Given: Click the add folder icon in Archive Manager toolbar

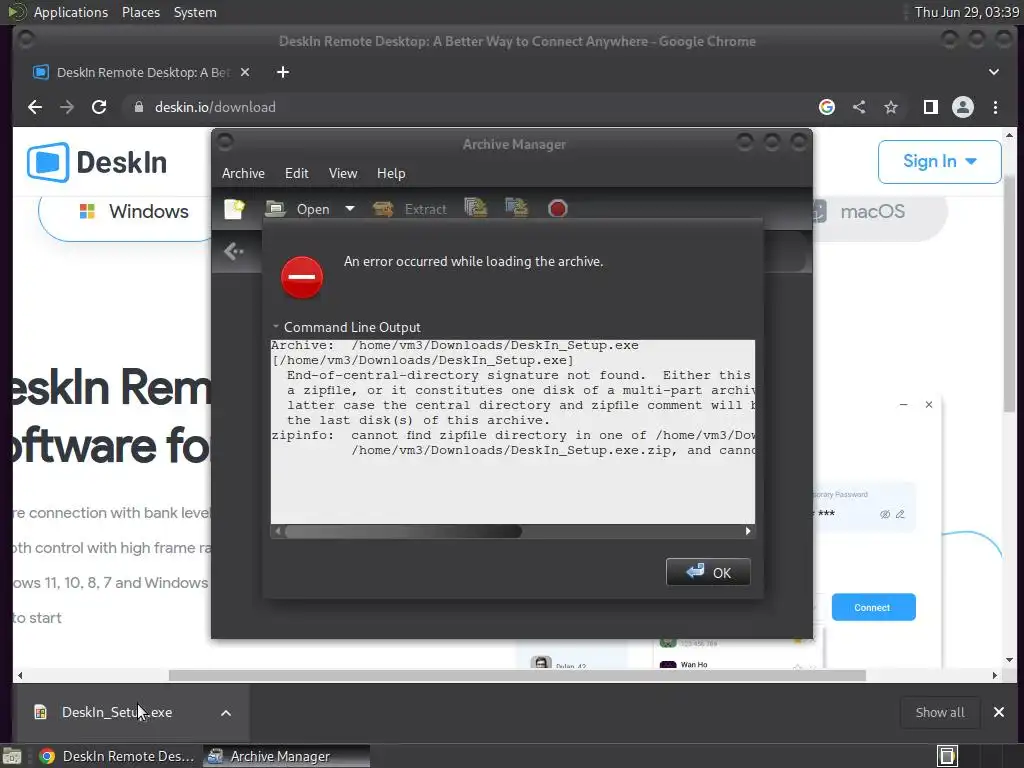Looking at the screenshot, I should point(516,208).
